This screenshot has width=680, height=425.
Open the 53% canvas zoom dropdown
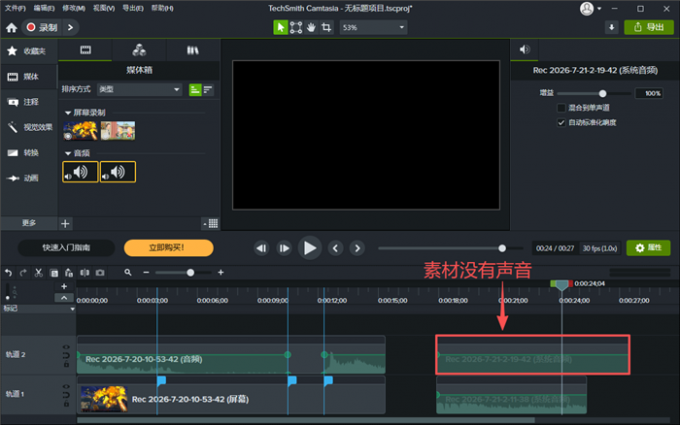373,27
